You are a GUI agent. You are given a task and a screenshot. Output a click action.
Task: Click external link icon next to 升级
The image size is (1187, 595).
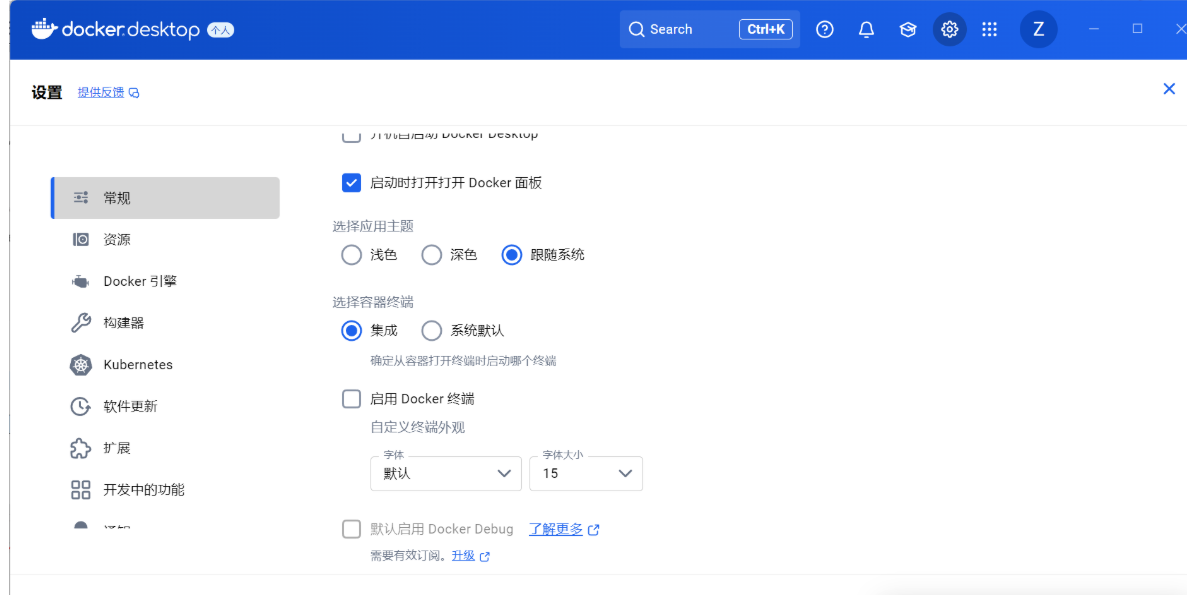pos(485,556)
